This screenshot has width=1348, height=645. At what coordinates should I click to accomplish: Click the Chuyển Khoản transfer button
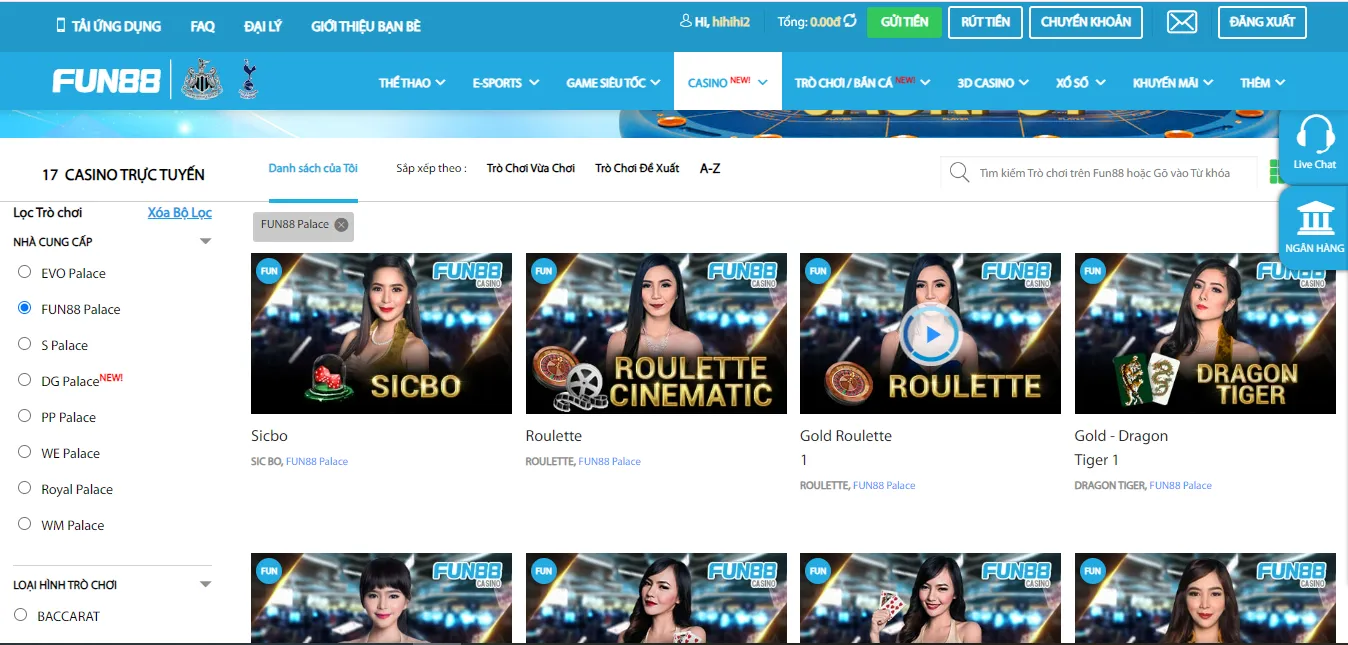(1086, 22)
